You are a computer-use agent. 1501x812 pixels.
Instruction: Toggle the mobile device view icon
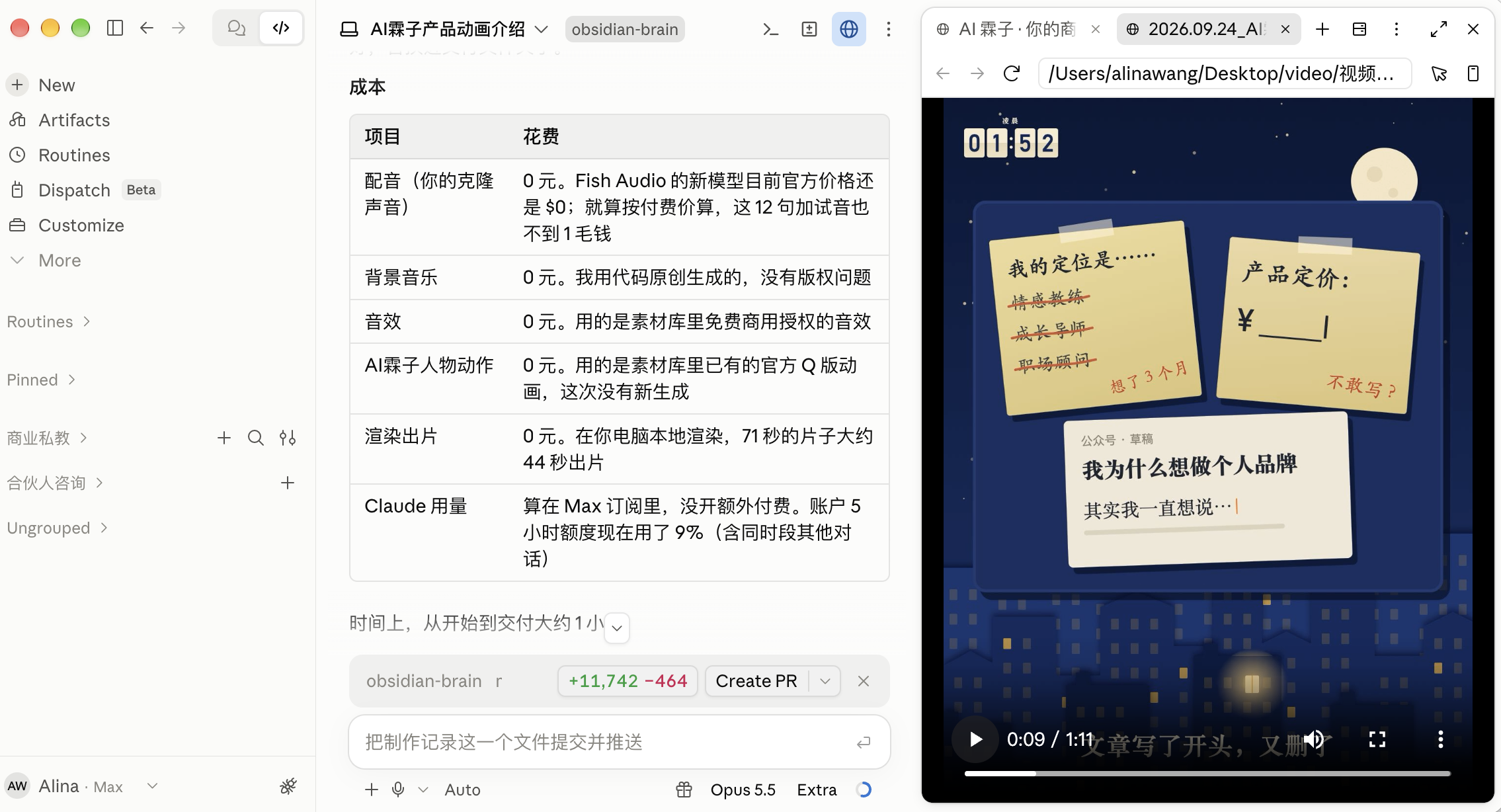[1473, 73]
